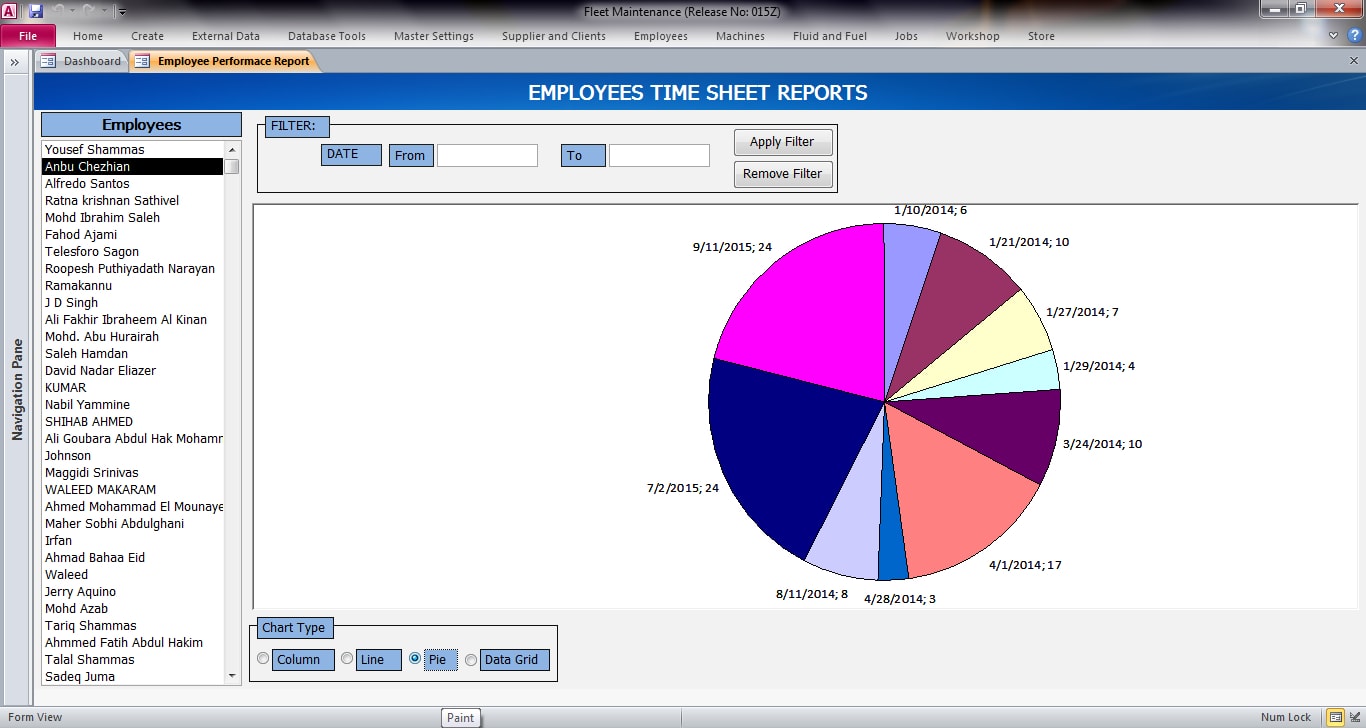Click the From date input field
The height and width of the screenshot is (728, 1366).
(x=487, y=155)
